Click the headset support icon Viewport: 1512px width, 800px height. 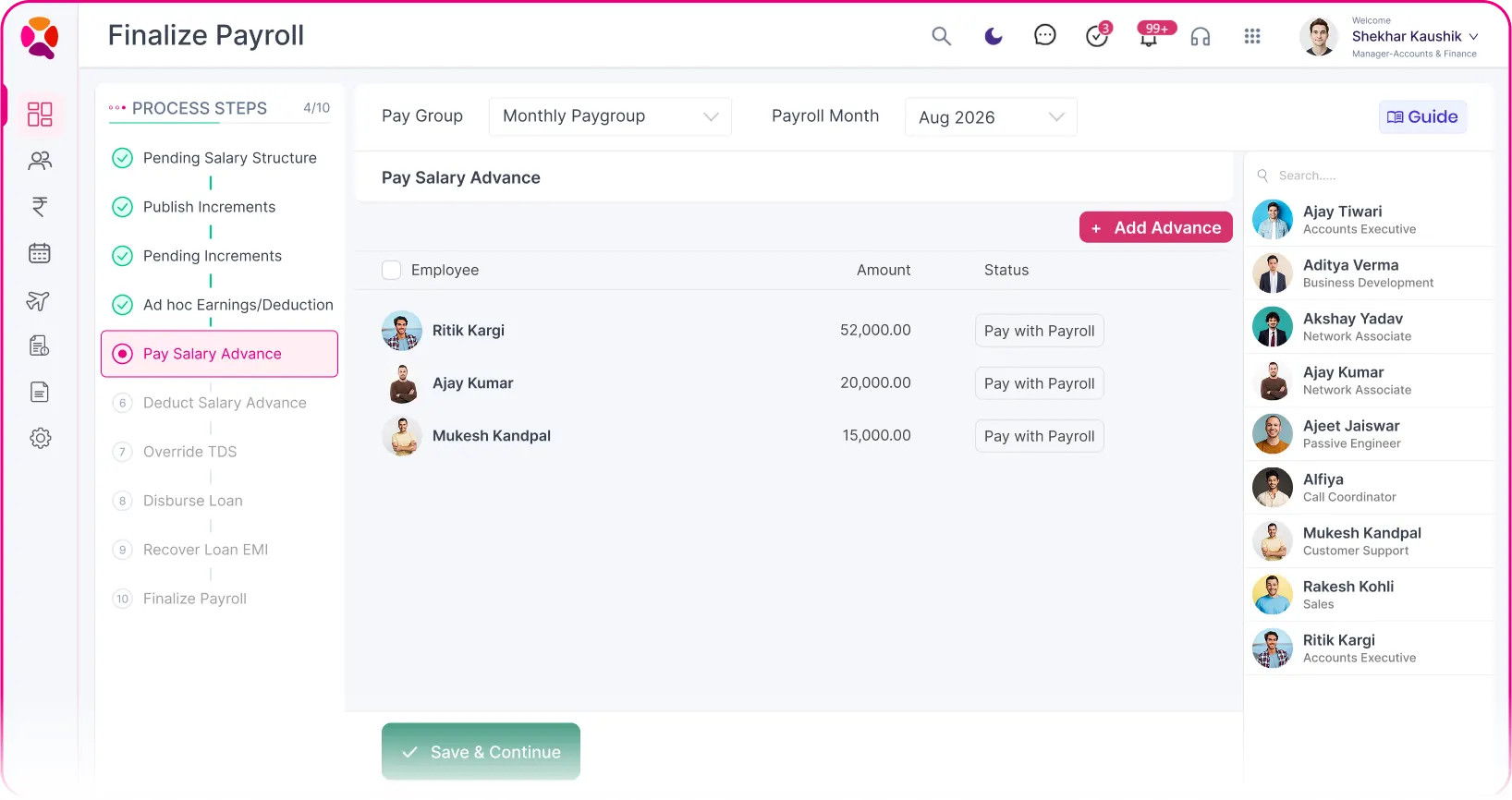(x=1201, y=36)
